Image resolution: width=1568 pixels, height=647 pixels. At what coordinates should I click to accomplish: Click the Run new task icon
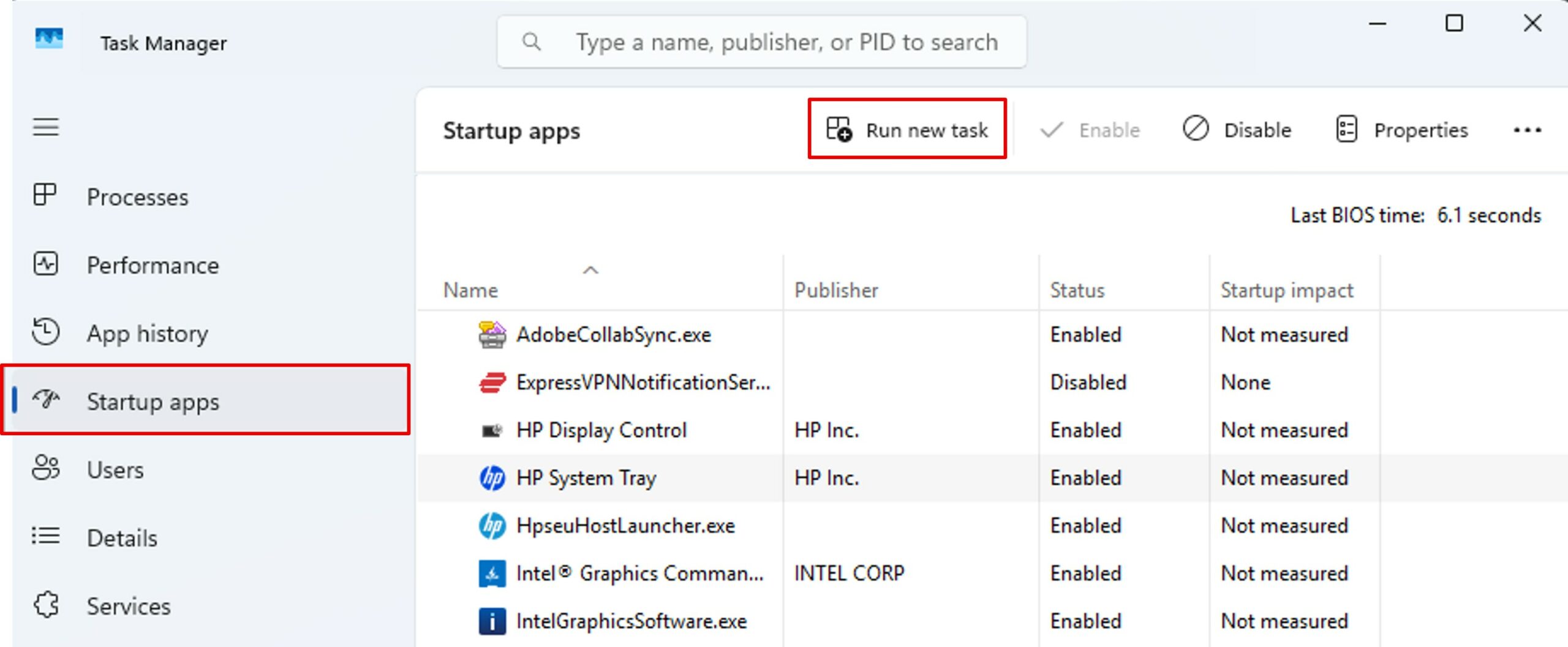click(x=839, y=129)
